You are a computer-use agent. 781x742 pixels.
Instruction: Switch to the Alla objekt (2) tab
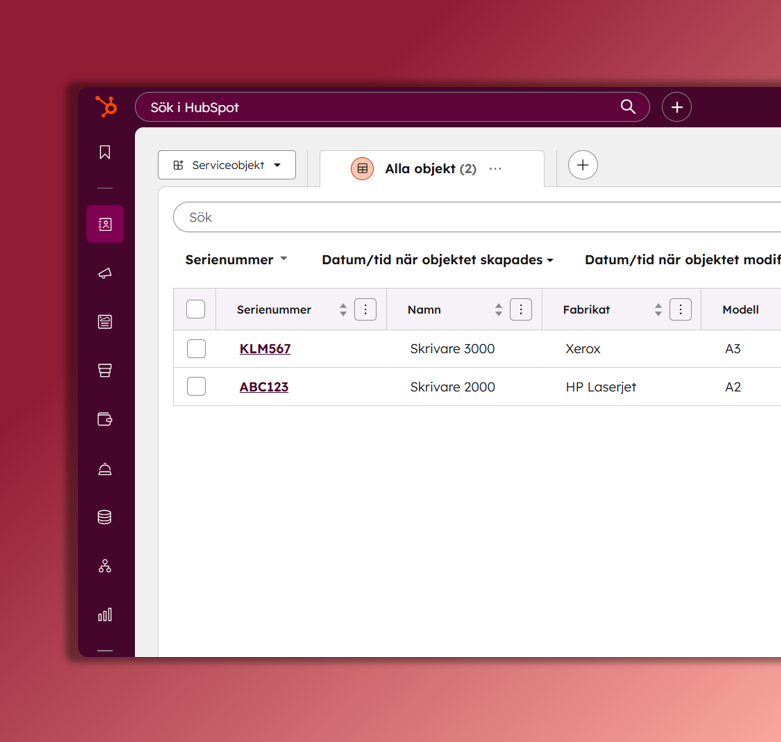click(x=430, y=169)
